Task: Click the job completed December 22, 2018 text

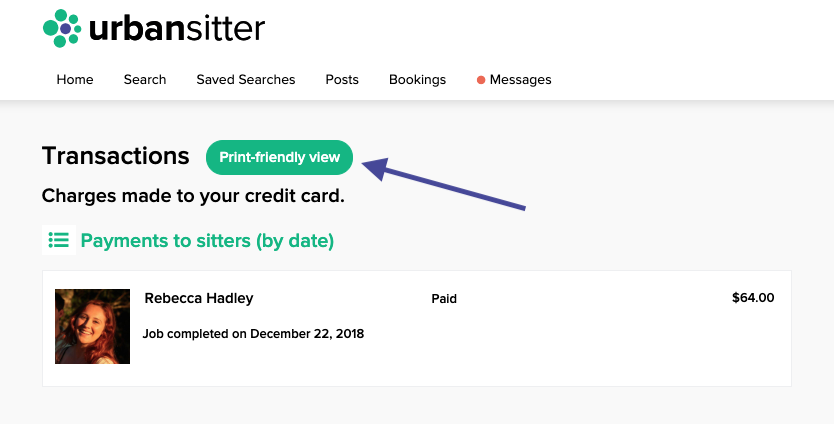Action: tap(253, 334)
